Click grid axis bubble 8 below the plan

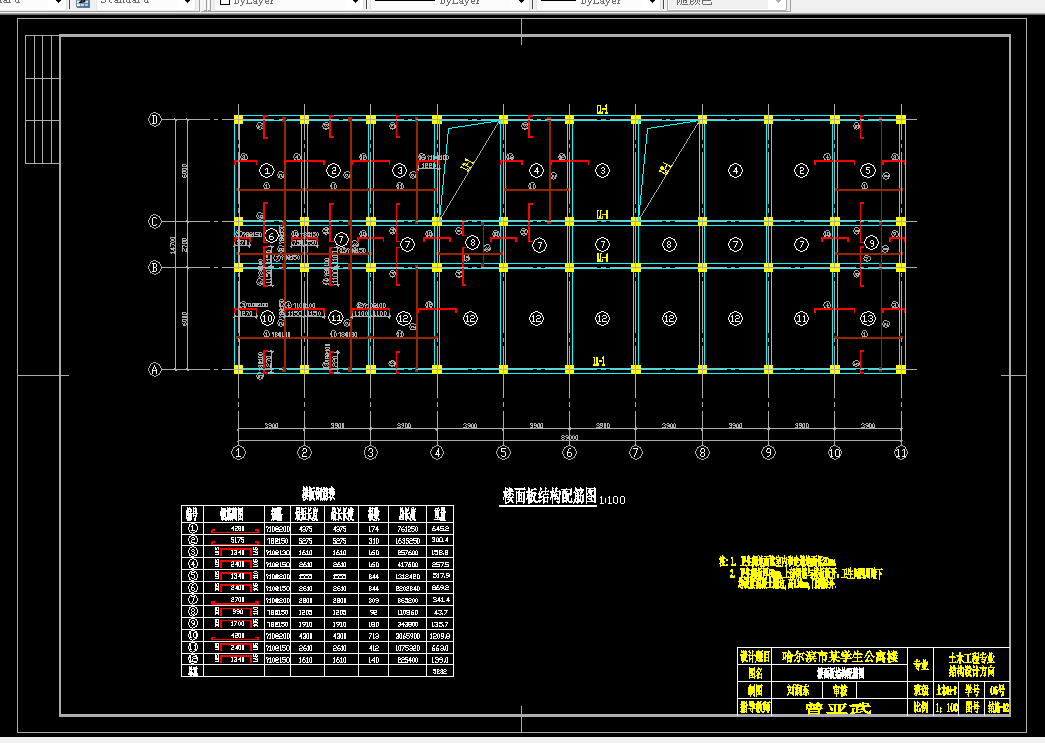[x=702, y=452]
